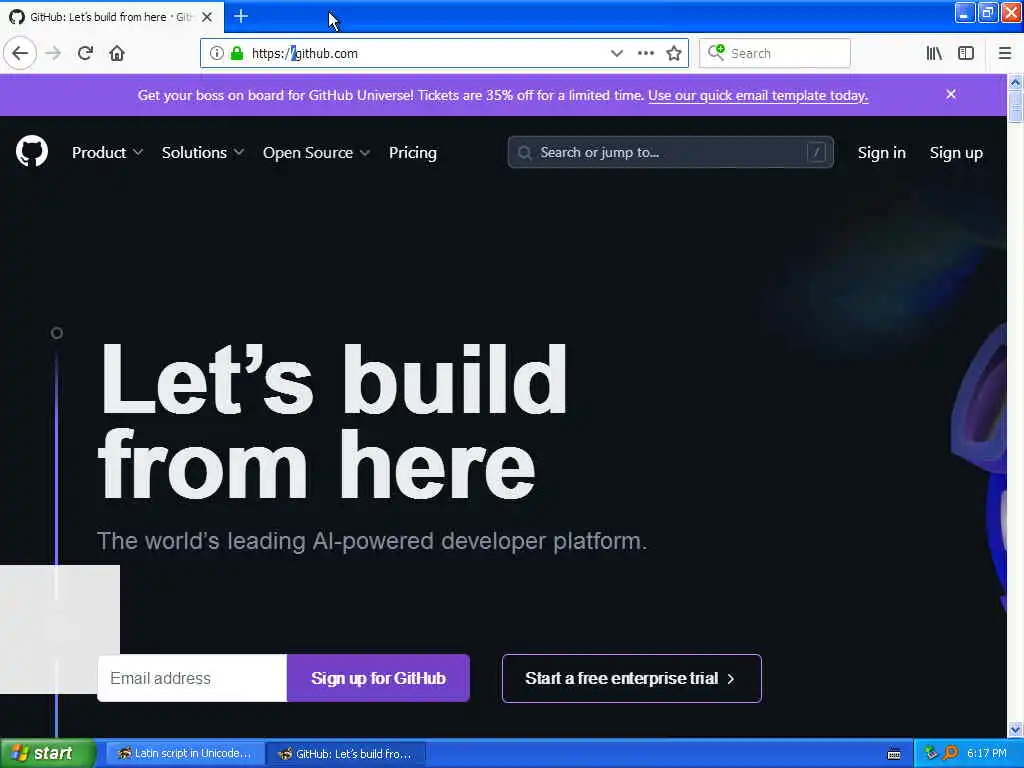Viewport: 1024px width, 768px height.
Task: Expand the Product menu
Action: pos(107,152)
